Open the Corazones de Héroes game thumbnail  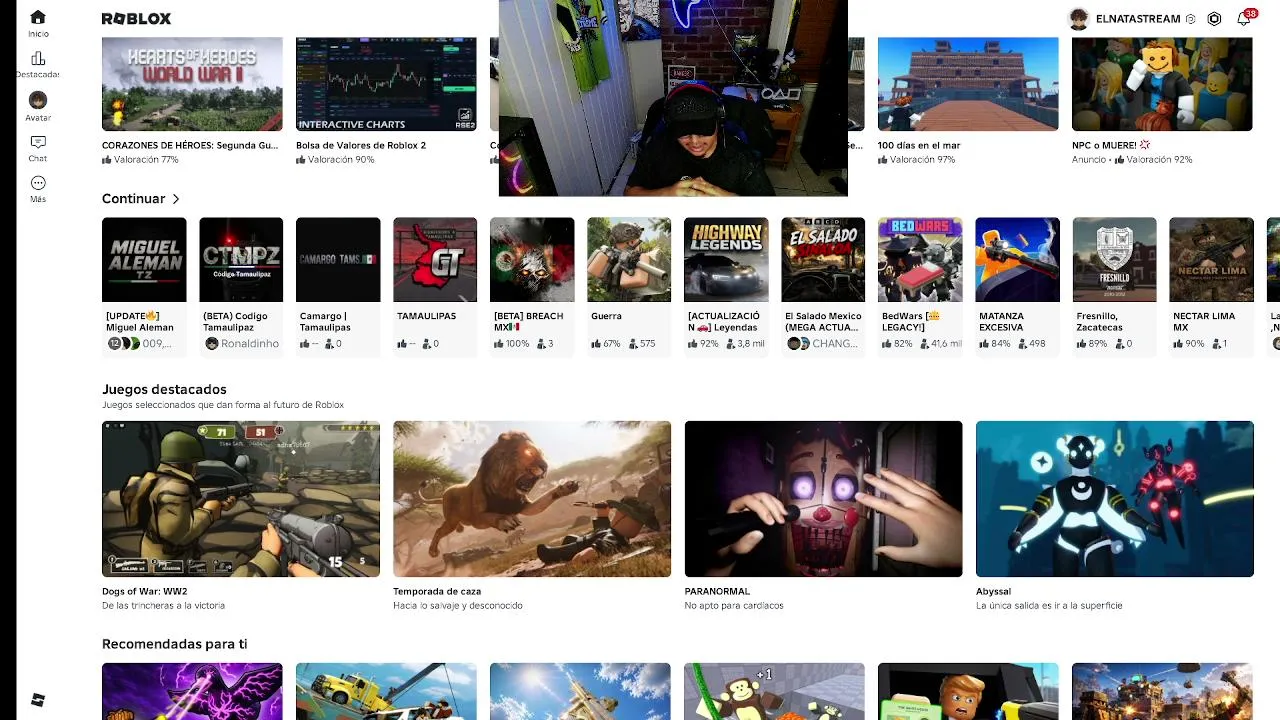click(192, 84)
